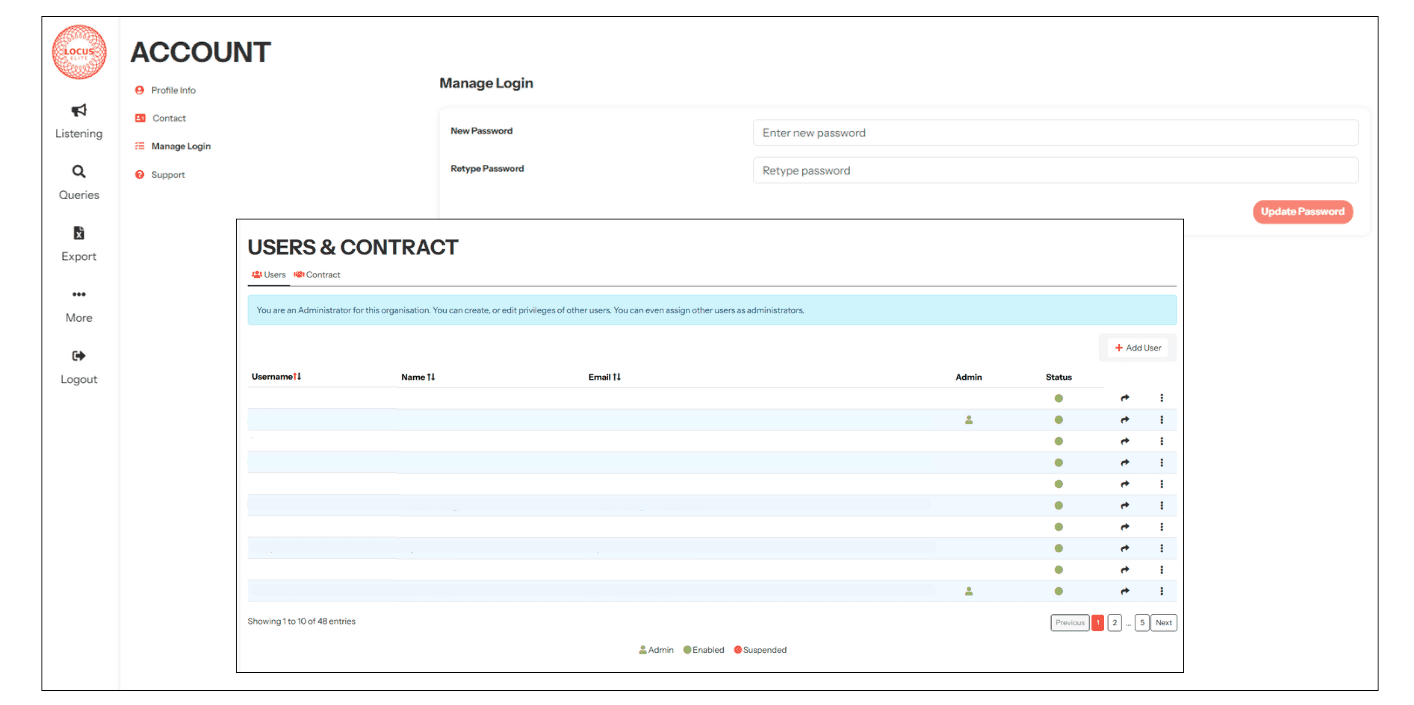Open three-dot menu in last user row
Screen dimensions: 1414x705
[1161, 591]
